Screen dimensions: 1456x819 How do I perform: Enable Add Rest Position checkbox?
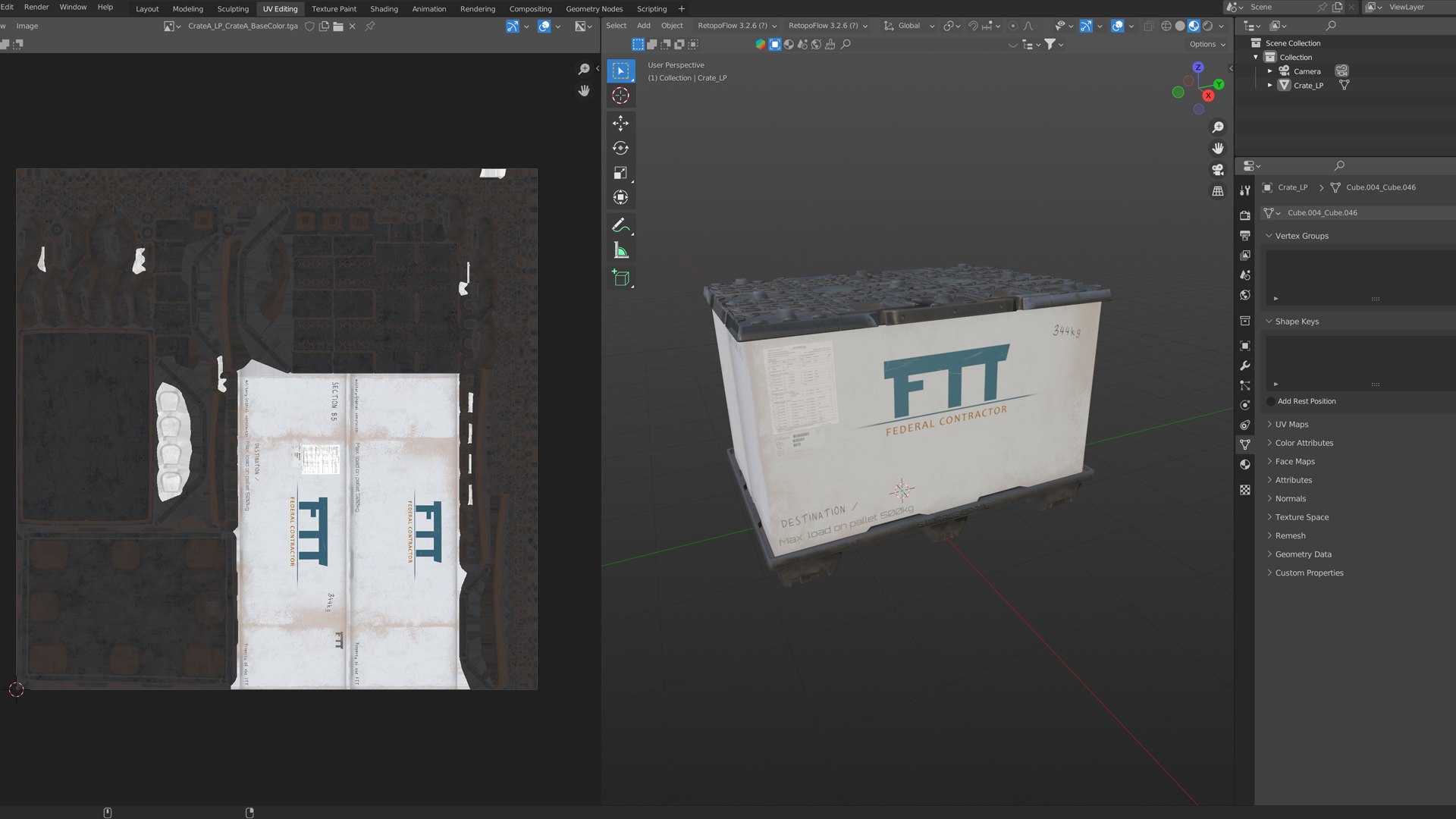pyautogui.click(x=1271, y=401)
